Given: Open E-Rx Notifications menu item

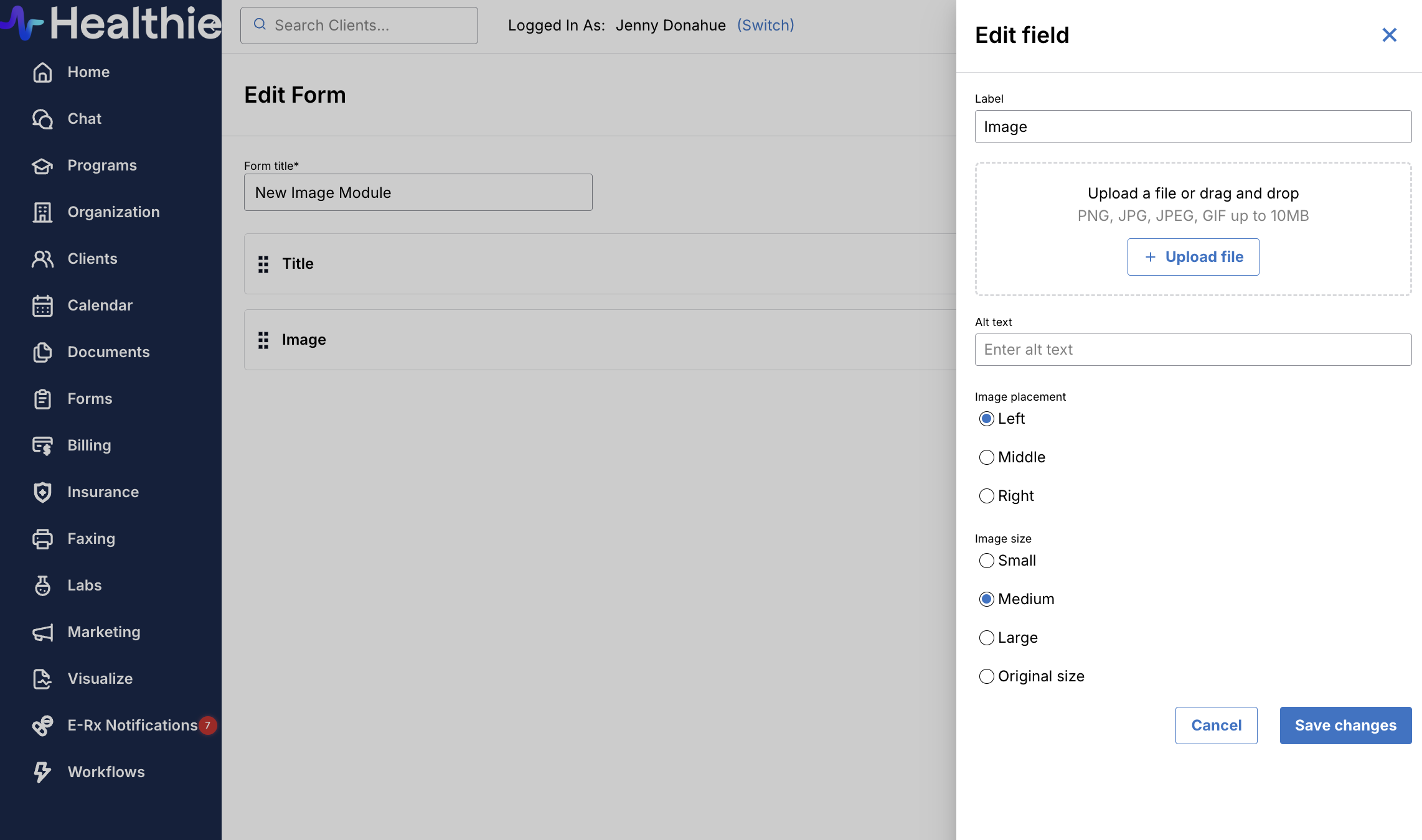Looking at the screenshot, I should pos(132,726).
